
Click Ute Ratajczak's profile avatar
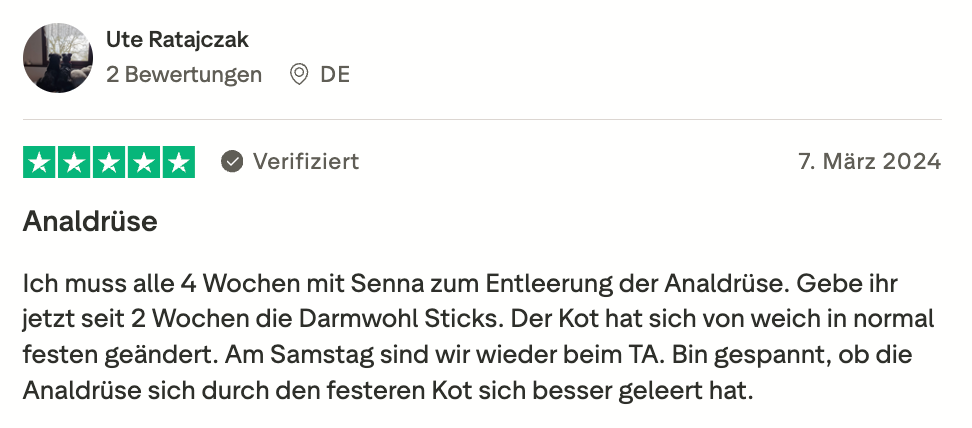[58, 58]
